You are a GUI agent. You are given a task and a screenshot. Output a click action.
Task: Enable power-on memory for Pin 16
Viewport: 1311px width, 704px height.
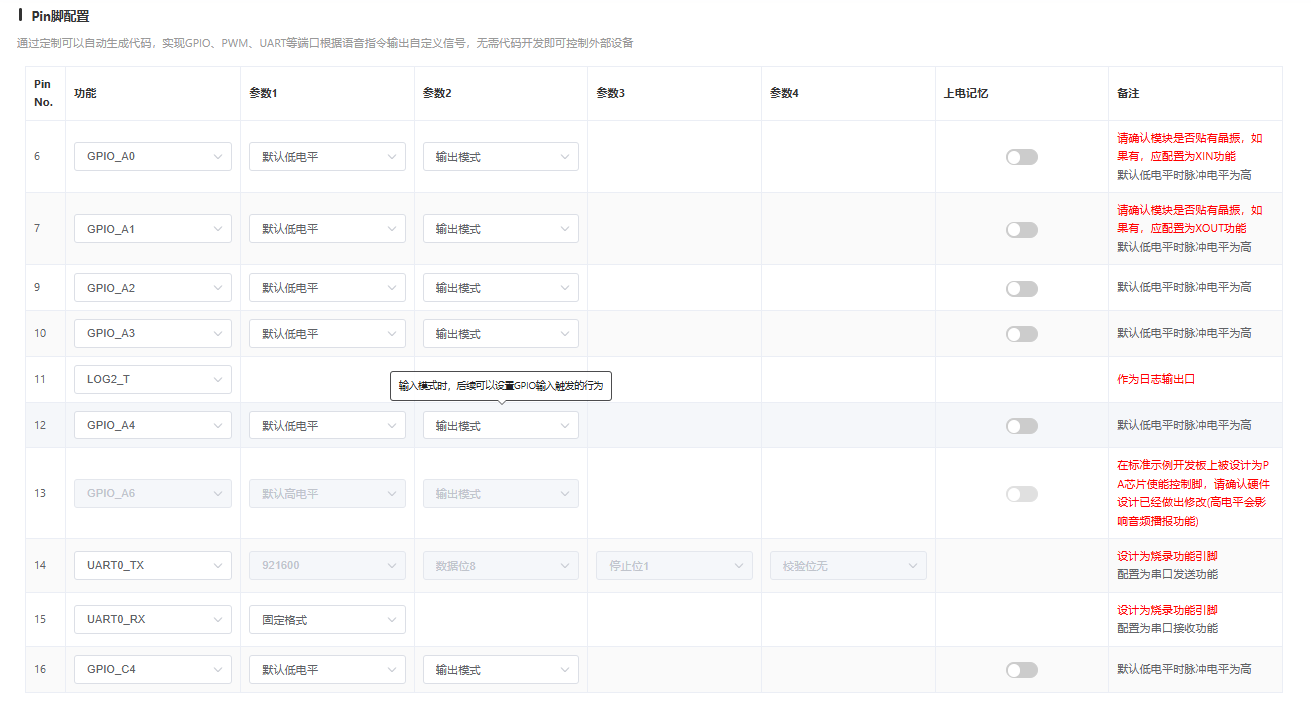point(1021,670)
